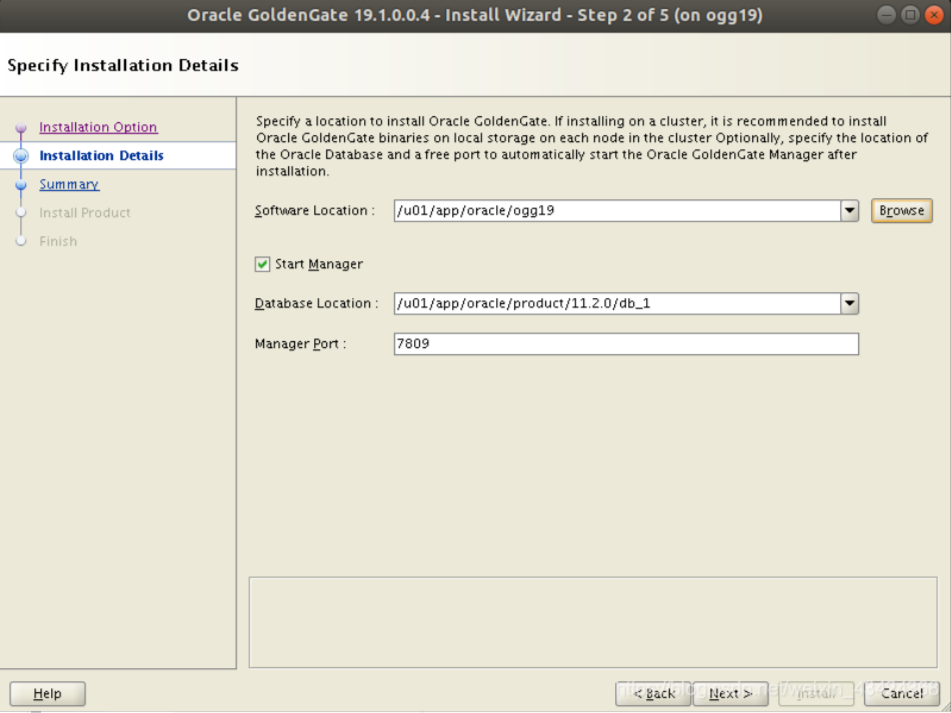The image size is (951, 713).
Task: Expand the Database Location dropdown arrow
Action: (850, 304)
